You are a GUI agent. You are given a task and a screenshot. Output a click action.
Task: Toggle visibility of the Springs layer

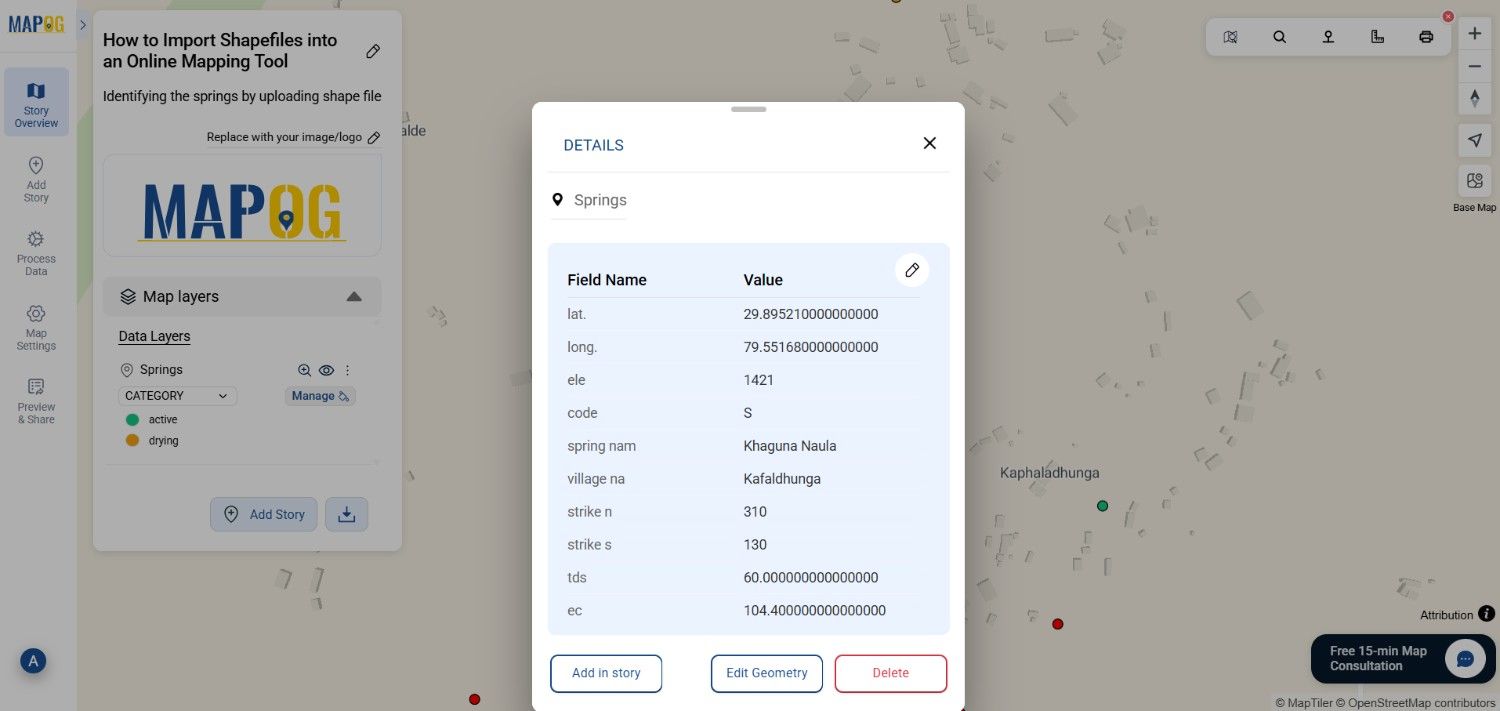tap(326, 370)
